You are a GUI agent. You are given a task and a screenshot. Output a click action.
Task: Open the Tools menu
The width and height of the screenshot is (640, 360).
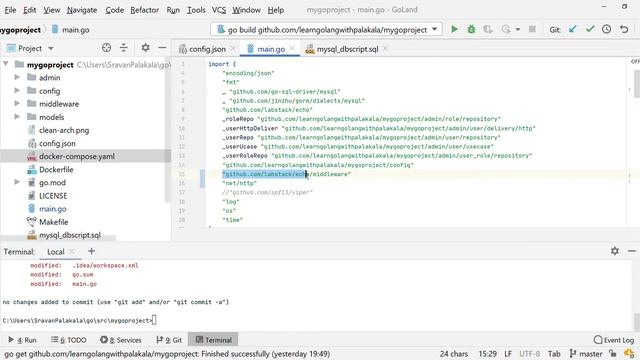(x=196, y=10)
